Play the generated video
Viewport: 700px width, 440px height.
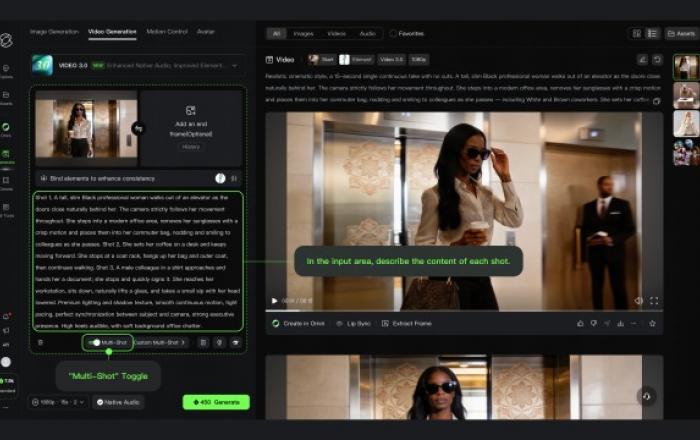(x=275, y=300)
